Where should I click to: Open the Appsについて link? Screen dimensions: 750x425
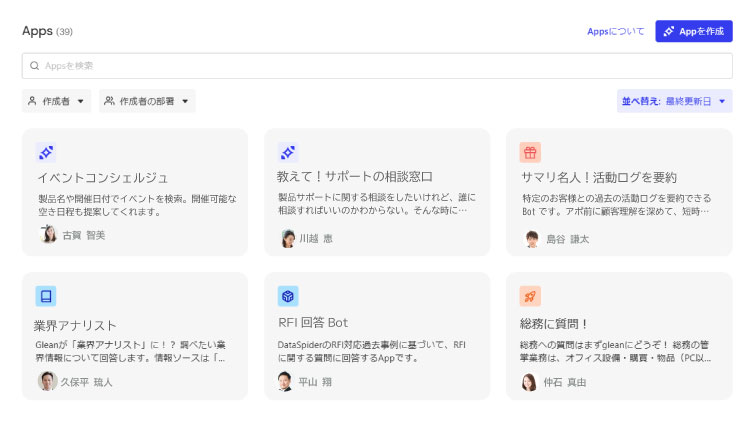coord(615,32)
